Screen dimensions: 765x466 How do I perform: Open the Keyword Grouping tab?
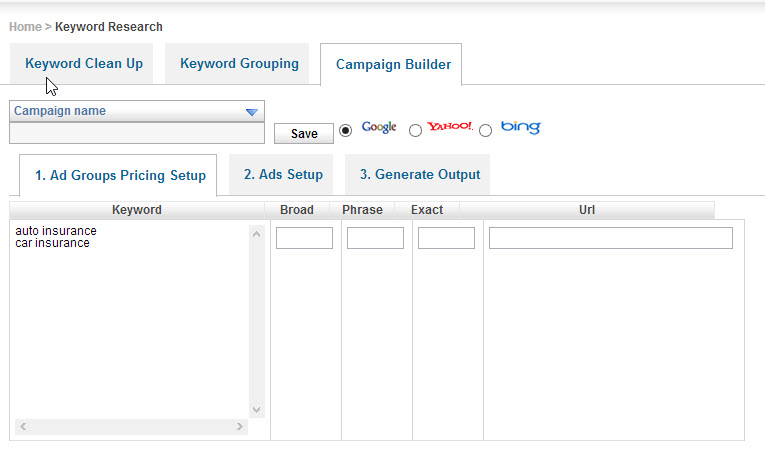click(x=237, y=63)
